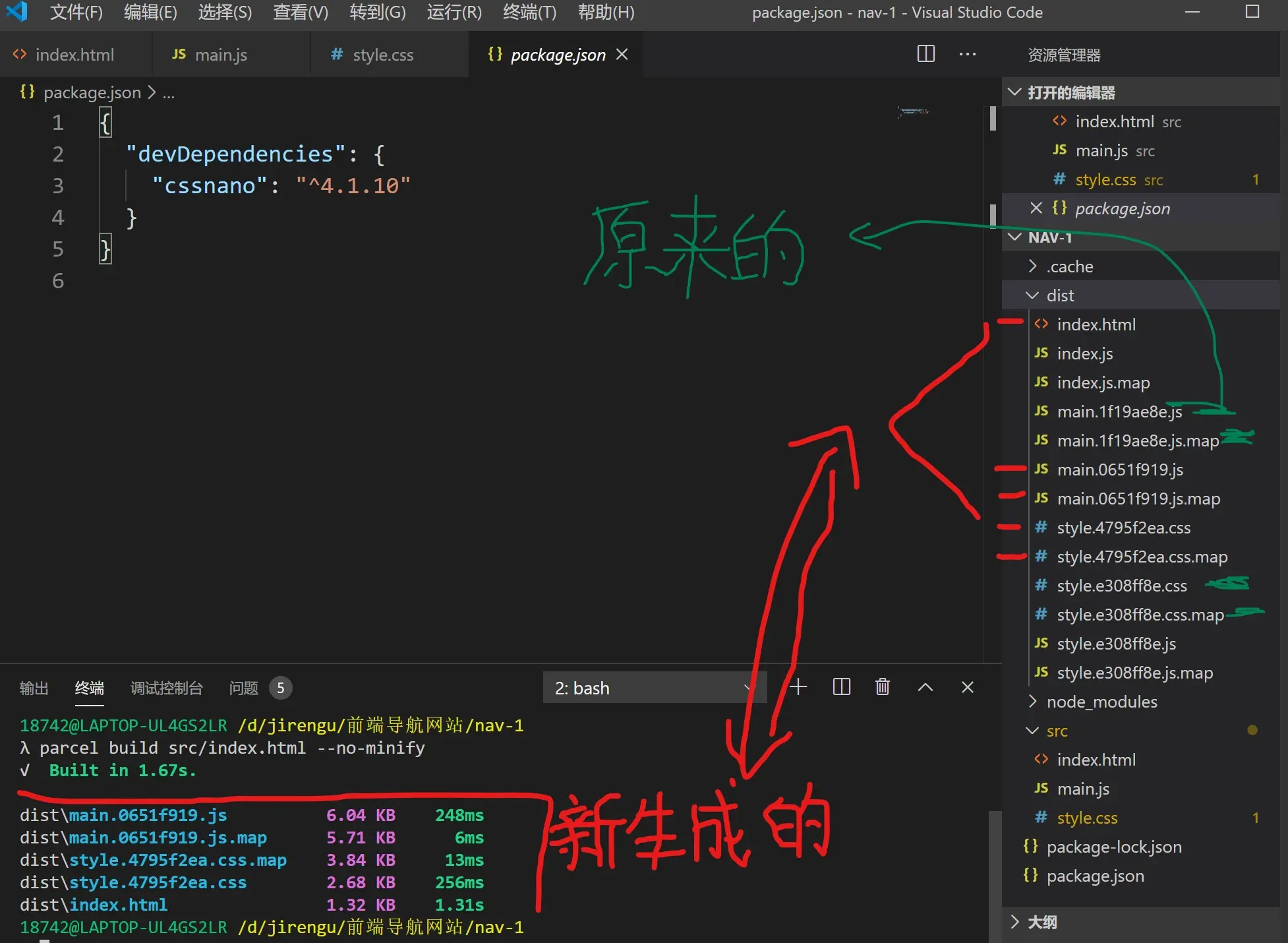
Task: Close the terminal panel
Action: [967, 687]
